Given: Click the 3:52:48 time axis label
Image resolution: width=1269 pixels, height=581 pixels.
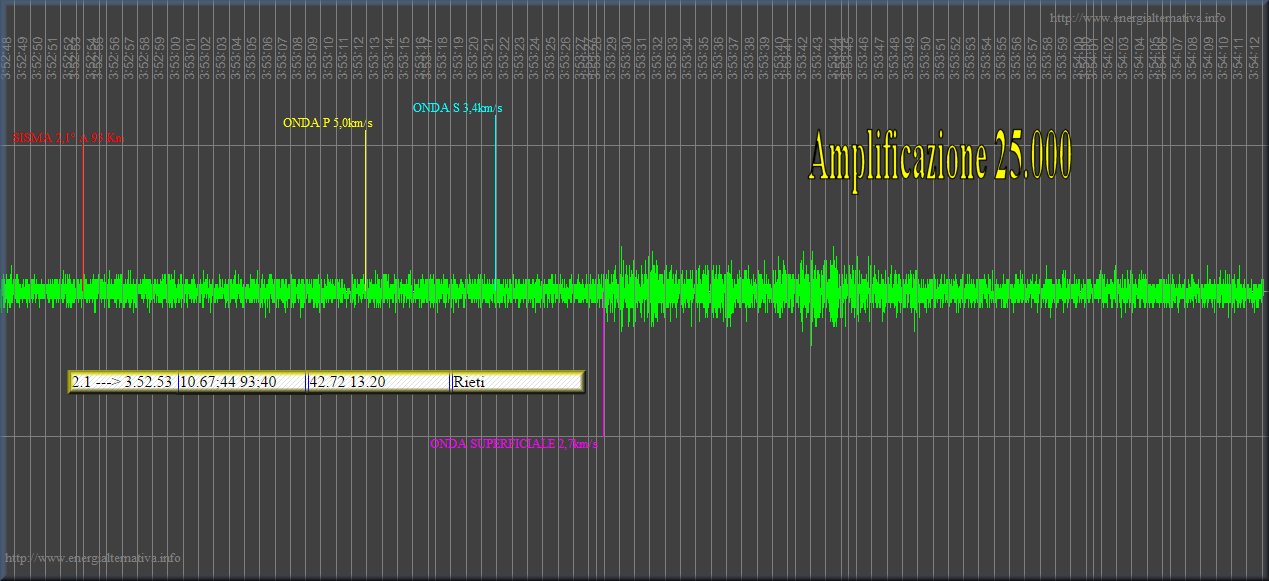Looking at the screenshot, I should point(8,57).
